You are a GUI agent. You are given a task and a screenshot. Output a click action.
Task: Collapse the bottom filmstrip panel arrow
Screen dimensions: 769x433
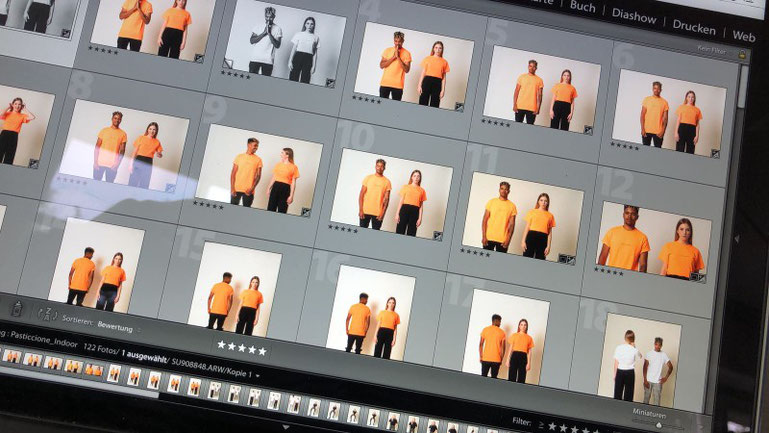click(286, 428)
